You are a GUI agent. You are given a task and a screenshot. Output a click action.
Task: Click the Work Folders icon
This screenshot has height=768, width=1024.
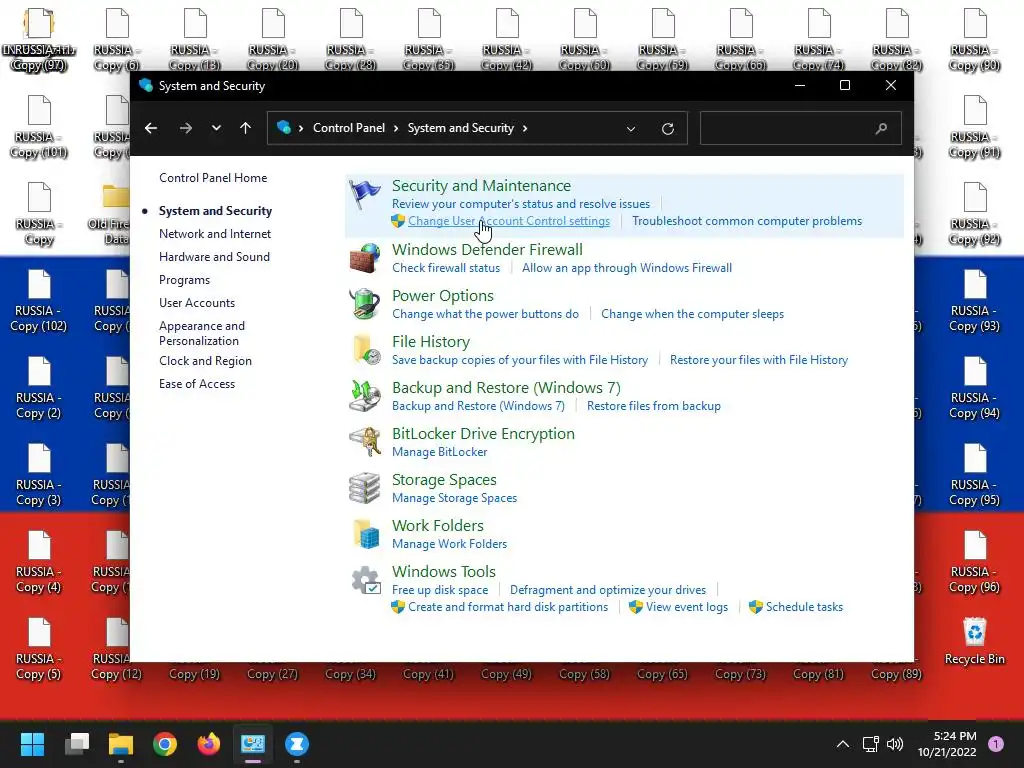pyautogui.click(x=364, y=534)
